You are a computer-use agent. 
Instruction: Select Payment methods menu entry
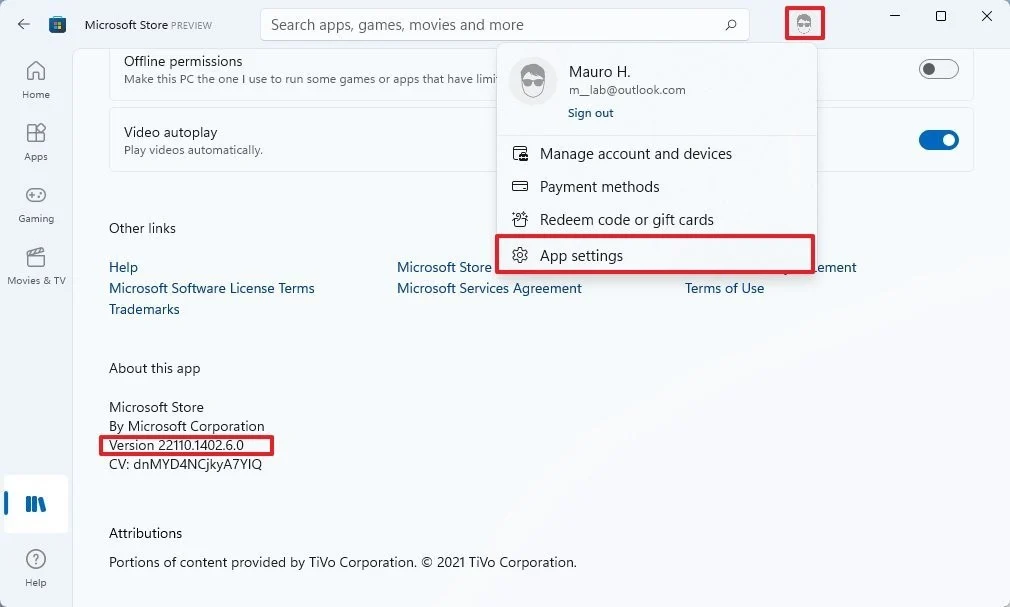tap(656, 187)
